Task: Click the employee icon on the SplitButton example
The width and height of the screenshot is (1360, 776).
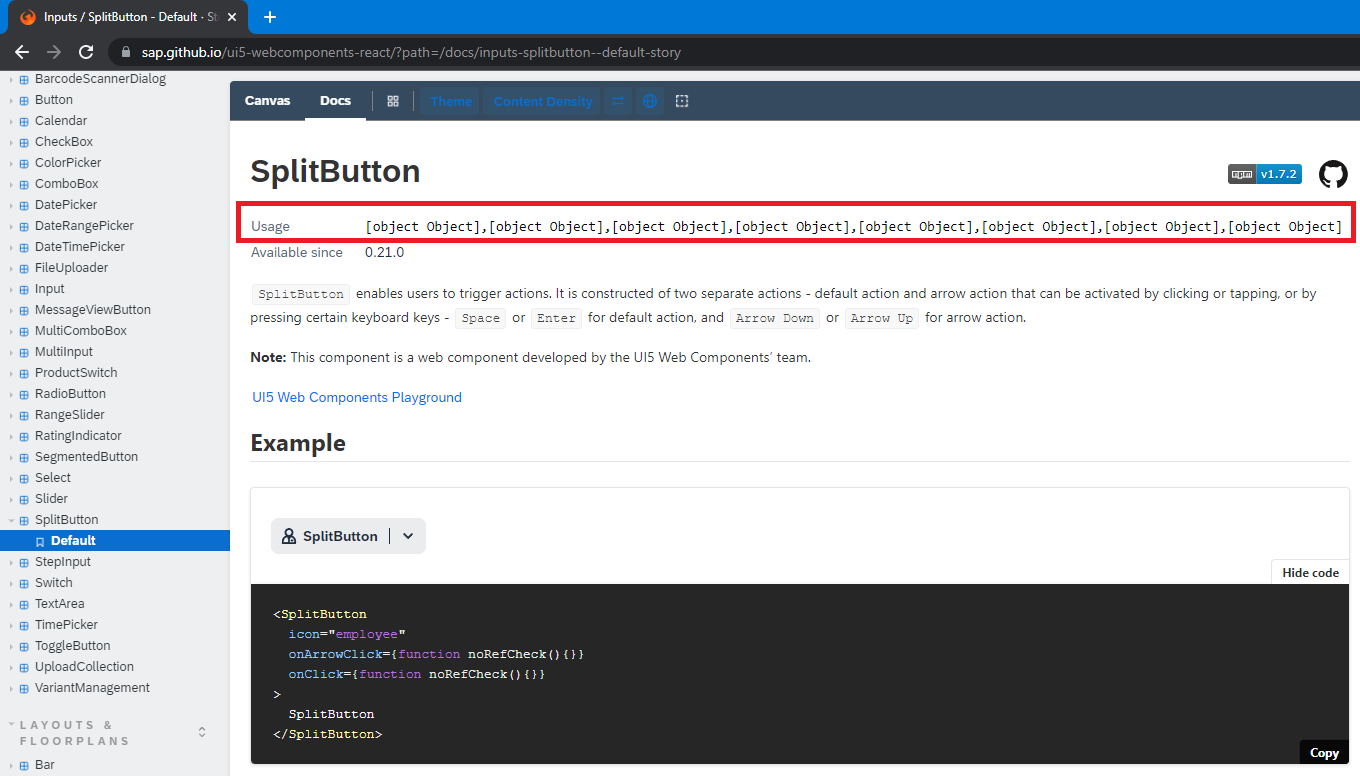Action: 289,535
